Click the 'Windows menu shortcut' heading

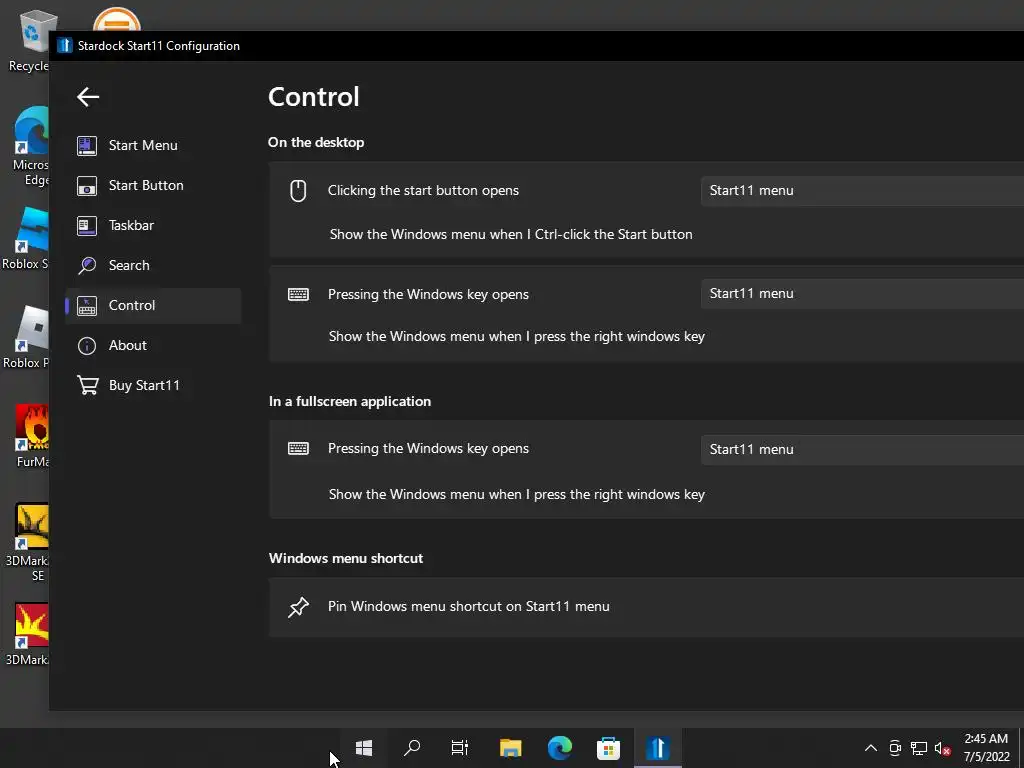point(346,558)
